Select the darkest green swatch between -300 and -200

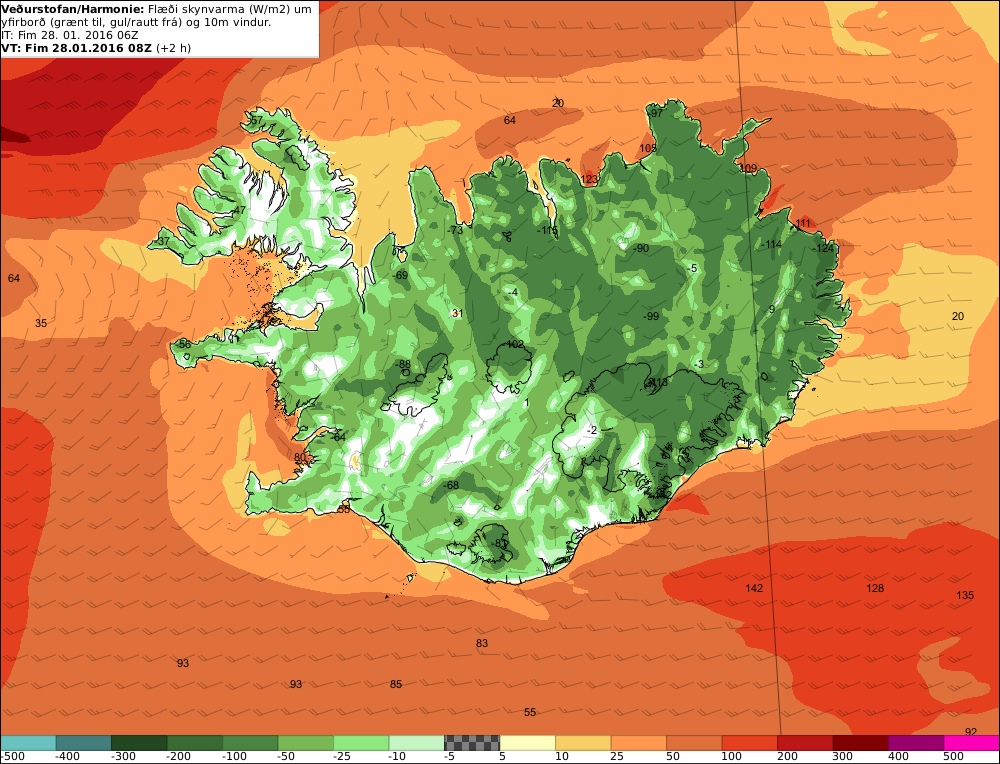point(139,743)
